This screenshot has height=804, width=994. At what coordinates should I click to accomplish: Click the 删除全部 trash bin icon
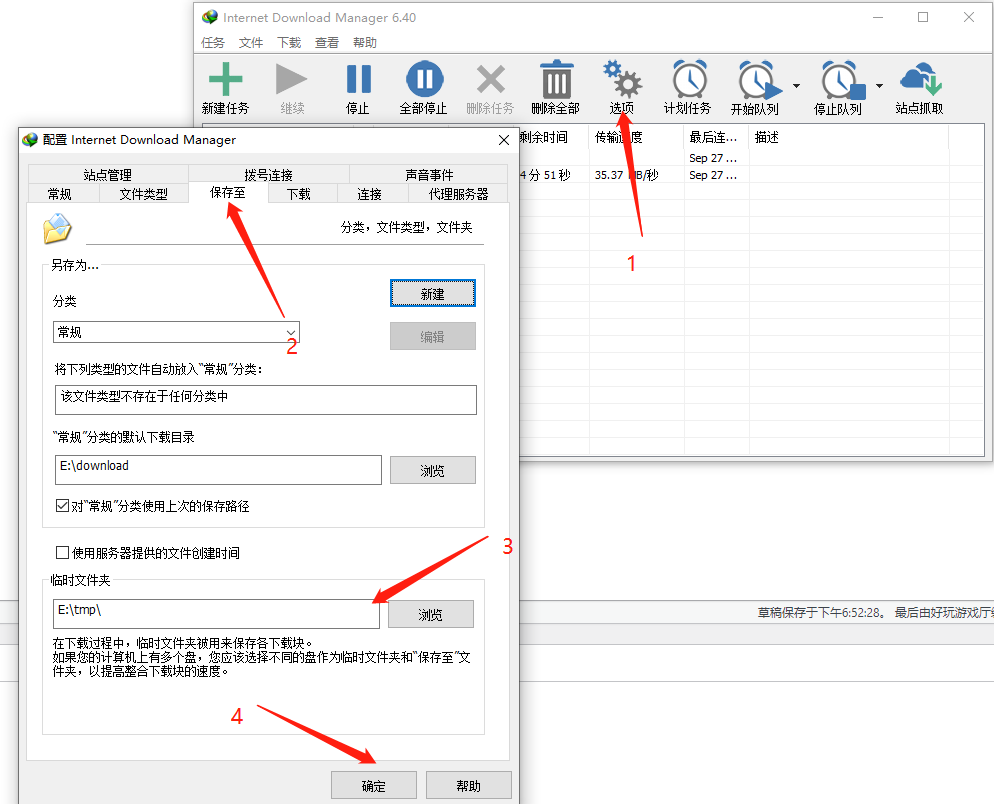point(557,79)
